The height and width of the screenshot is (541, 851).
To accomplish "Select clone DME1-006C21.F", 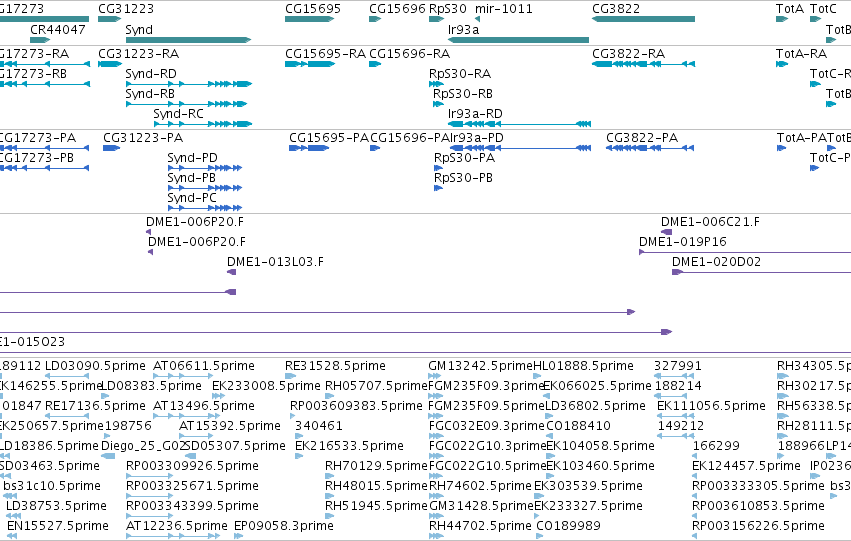I will pyautogui.click(x=666, y=232).
